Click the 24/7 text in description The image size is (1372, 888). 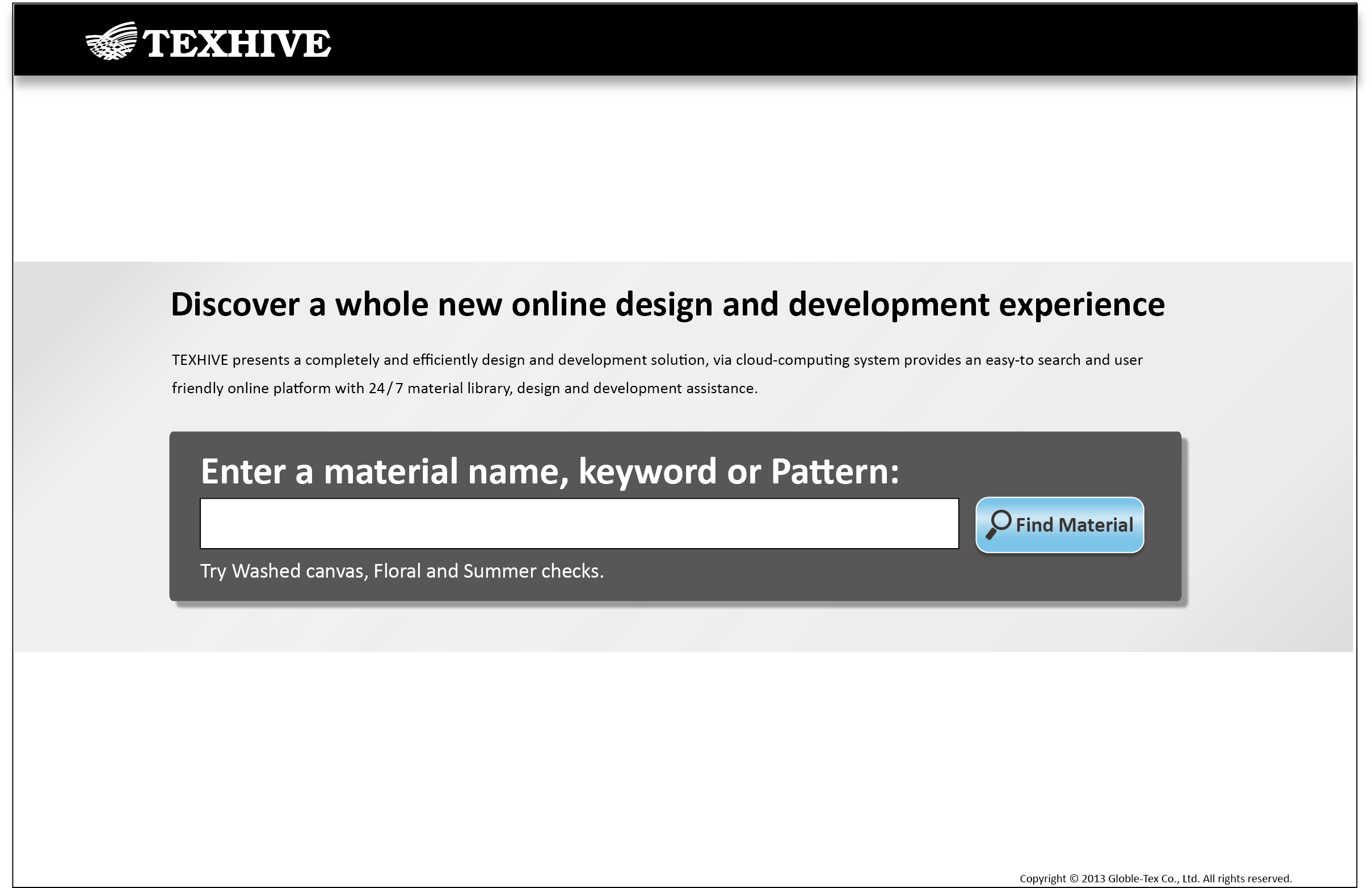[385, 388]
